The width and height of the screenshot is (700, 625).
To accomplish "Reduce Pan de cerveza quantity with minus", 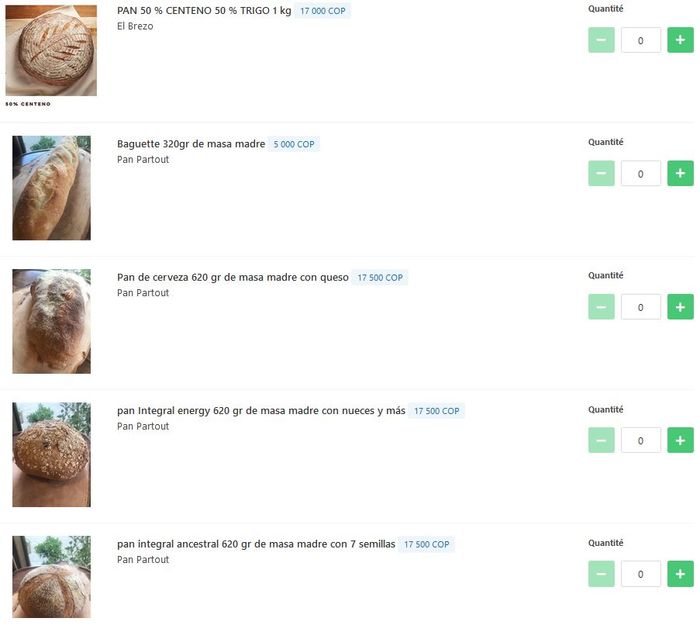I will click(x=601, y=307).
